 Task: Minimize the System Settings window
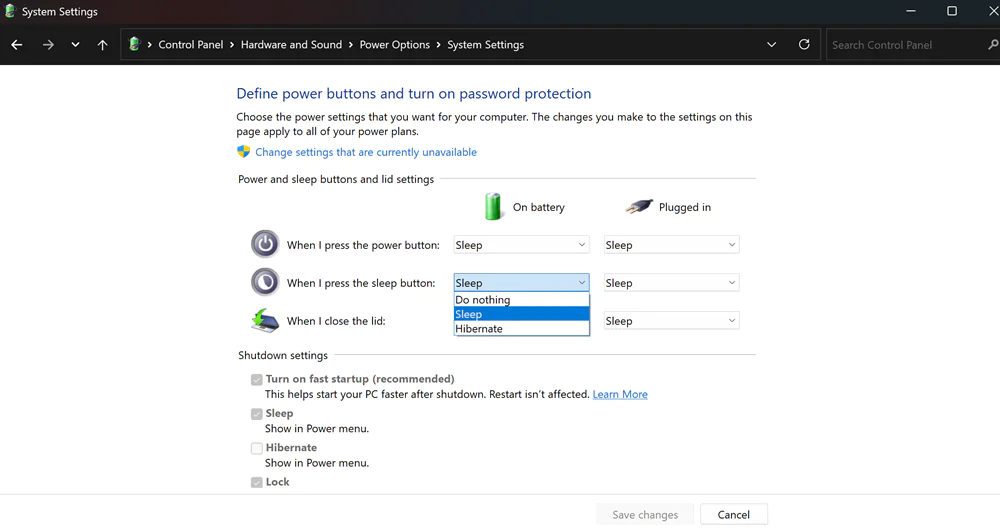[911, 11]
